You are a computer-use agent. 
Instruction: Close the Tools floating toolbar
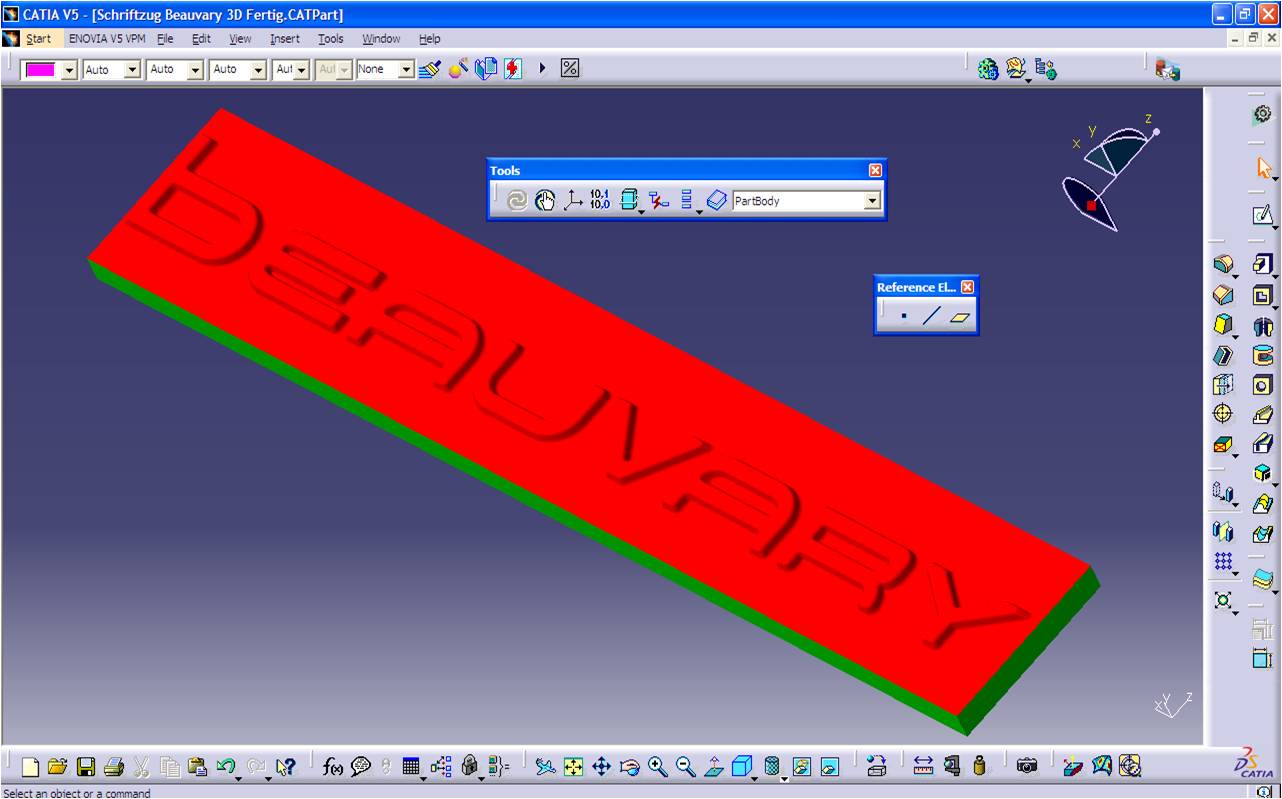pyautogui.click(x=875, y=170)
